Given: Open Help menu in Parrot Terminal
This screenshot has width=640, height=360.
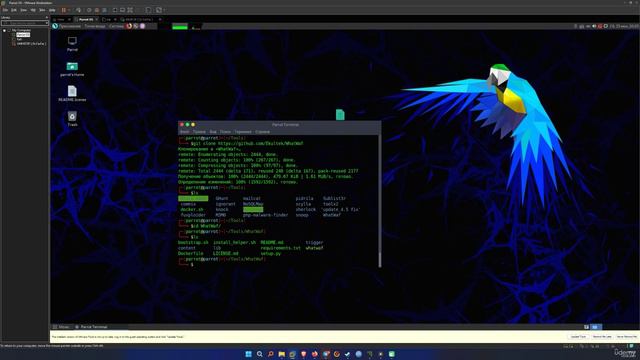Looking at the screenshot, I should click(x=262, y=132).
